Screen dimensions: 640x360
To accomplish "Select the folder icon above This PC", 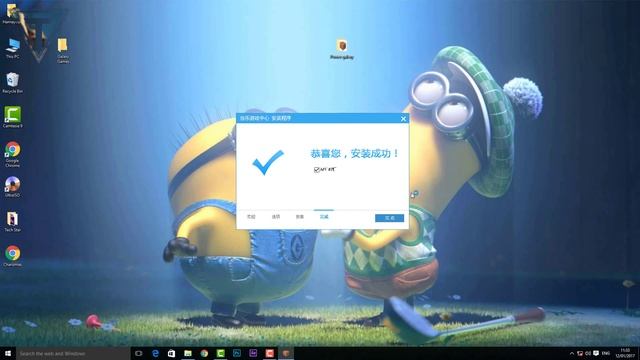I will pyautogui.click(x=12, y=13).
